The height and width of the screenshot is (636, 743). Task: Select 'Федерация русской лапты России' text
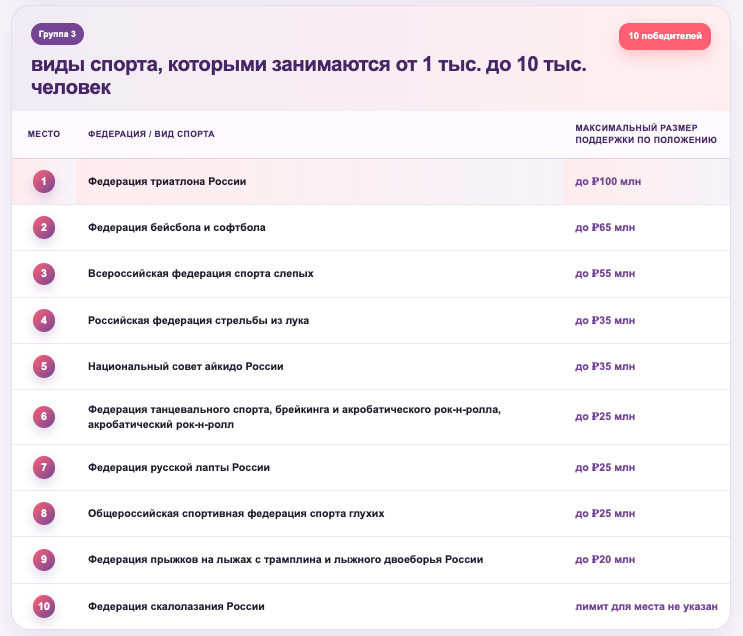[179, 467]
